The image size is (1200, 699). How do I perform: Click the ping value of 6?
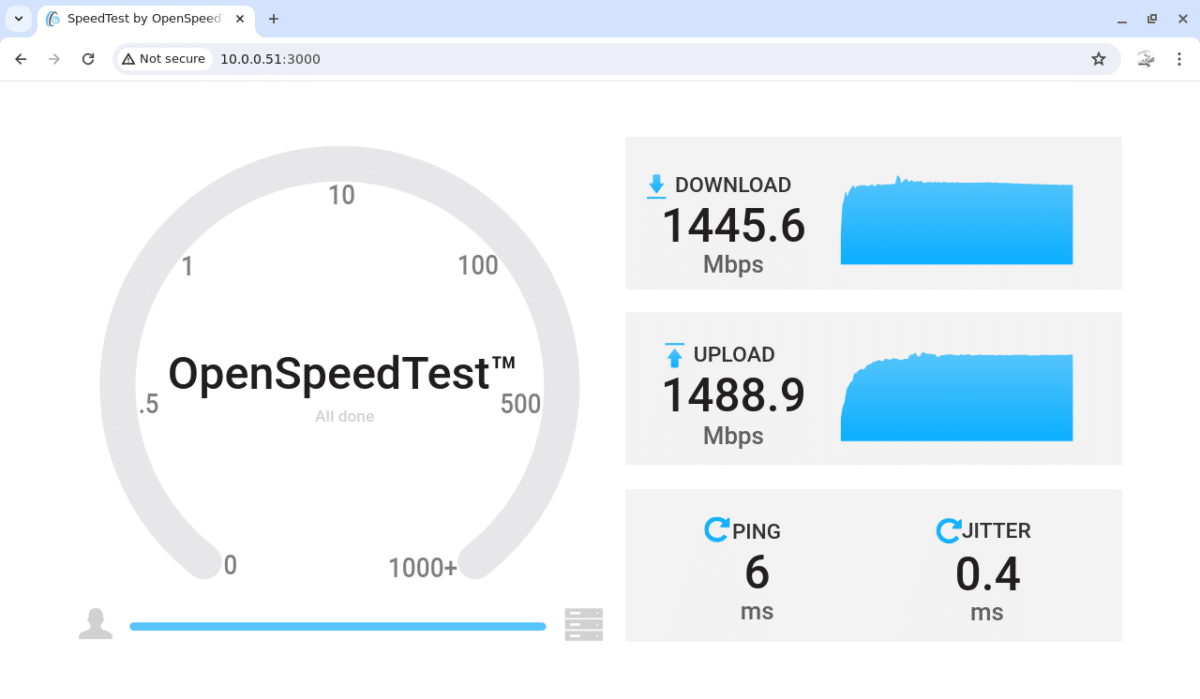(x=757, y=573)
